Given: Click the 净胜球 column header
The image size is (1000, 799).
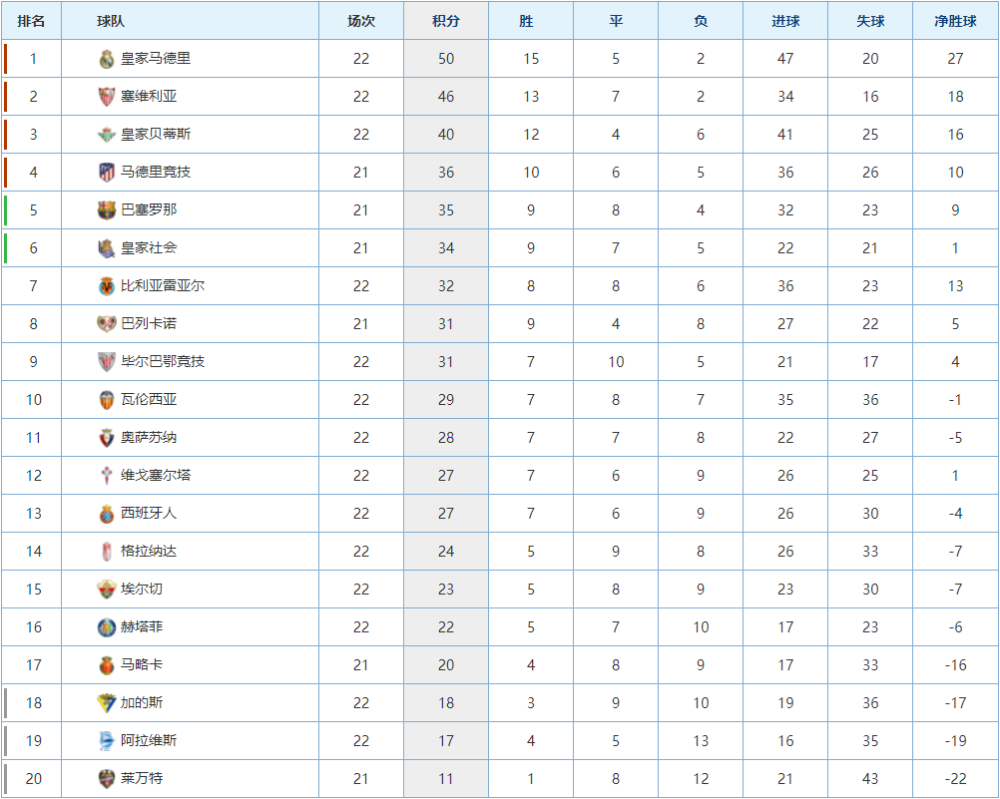Looking at the screenshot, I should pyautogui.click(x=955, y=21).
